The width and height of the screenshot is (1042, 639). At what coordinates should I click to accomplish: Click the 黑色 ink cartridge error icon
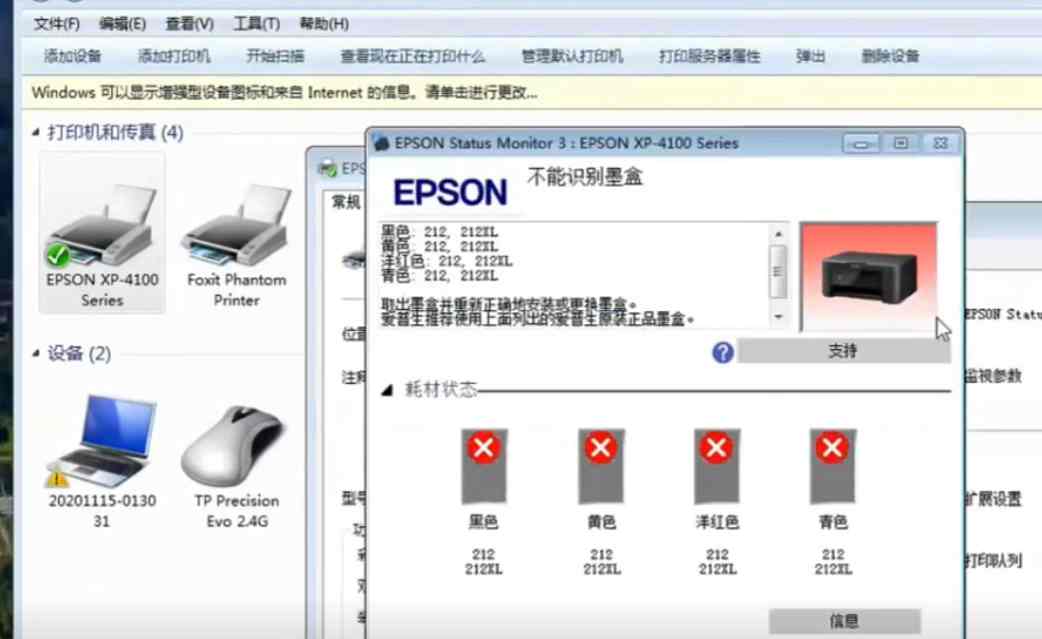[x=484, y=448]
